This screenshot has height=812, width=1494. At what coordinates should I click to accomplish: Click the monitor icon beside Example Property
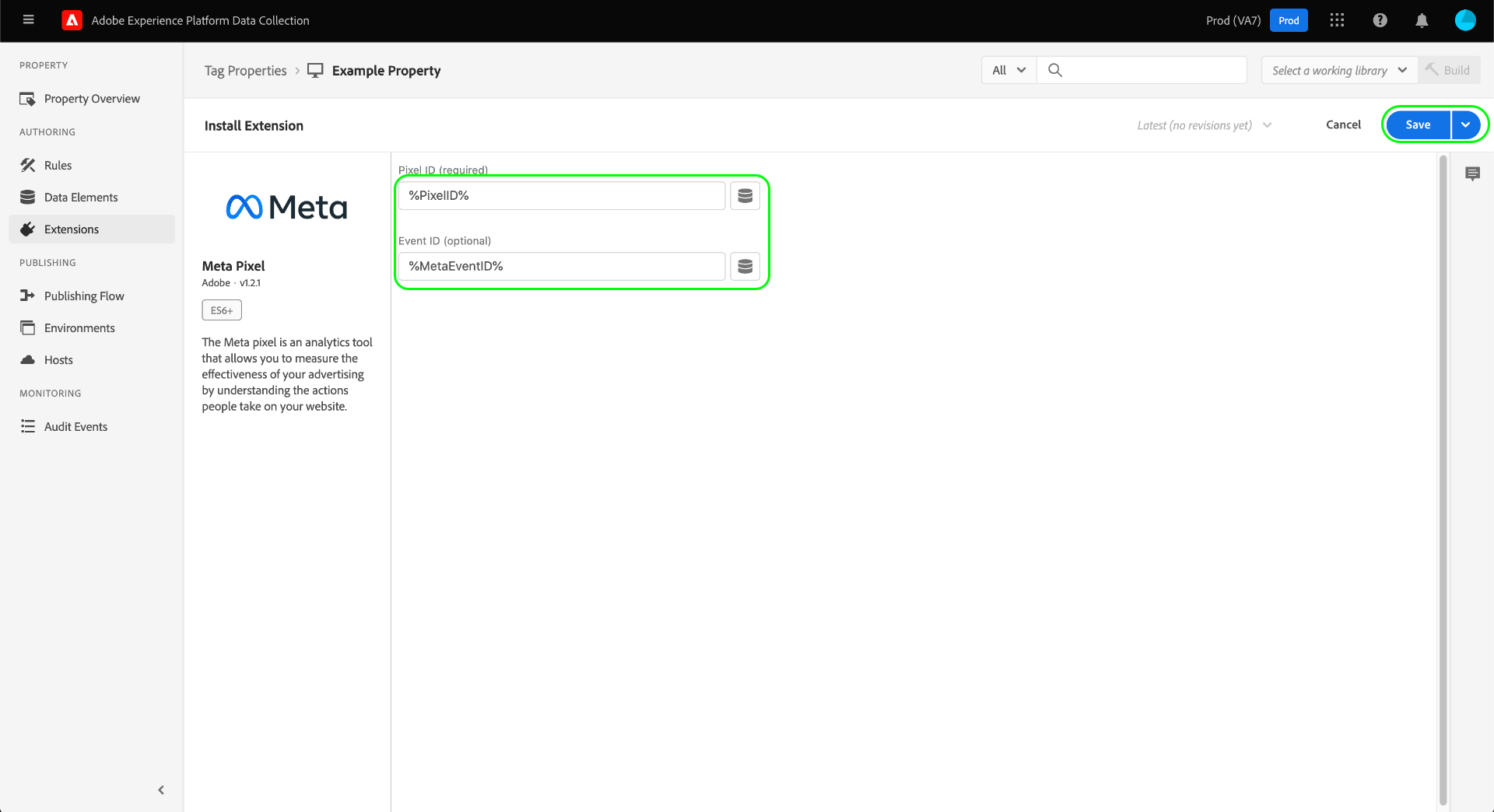tap(315, 70)
